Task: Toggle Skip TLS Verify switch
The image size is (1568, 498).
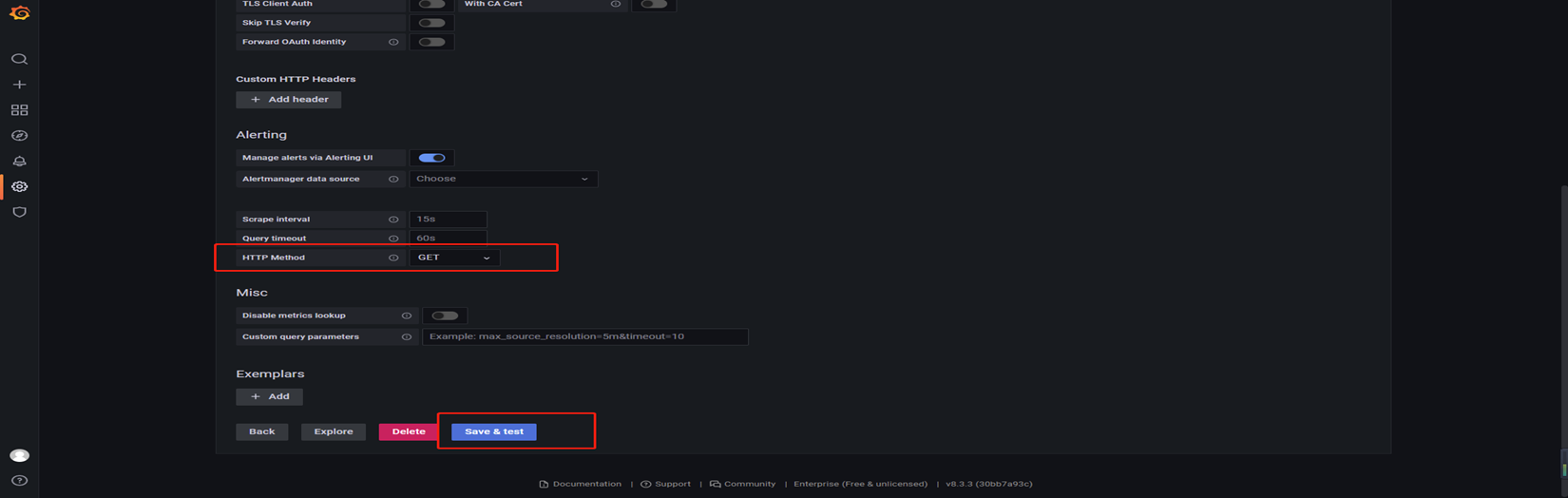Action: (x=431, y=23)
